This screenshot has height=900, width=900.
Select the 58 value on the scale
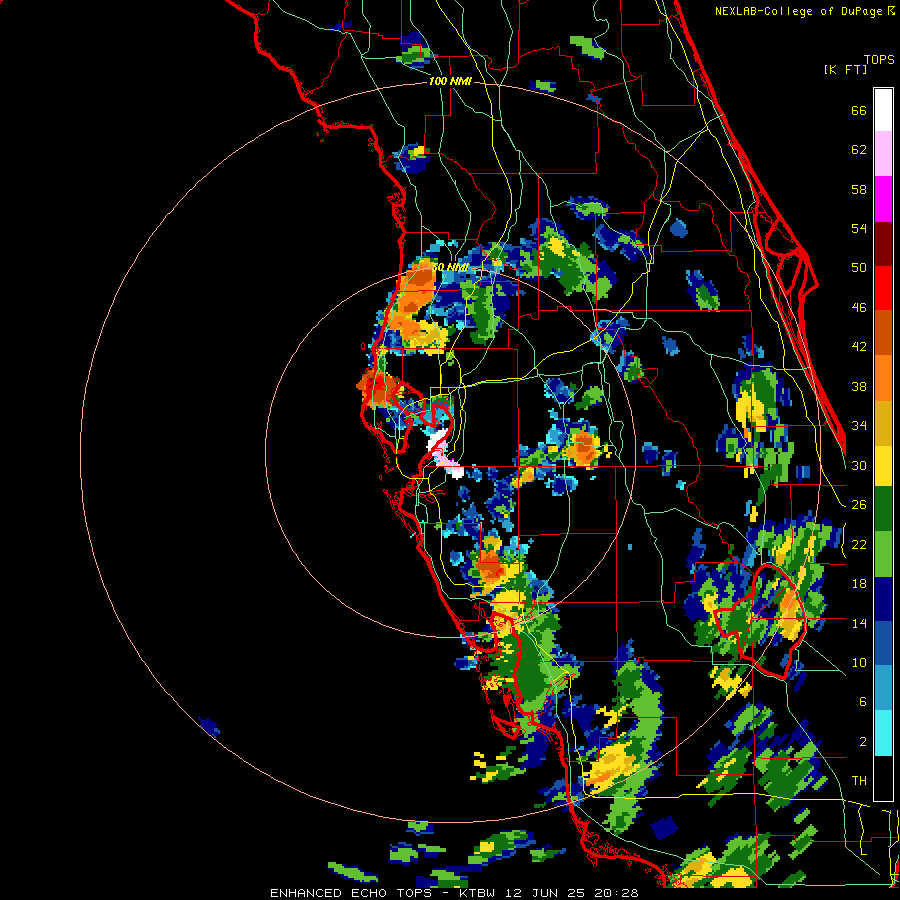point(859,189)
